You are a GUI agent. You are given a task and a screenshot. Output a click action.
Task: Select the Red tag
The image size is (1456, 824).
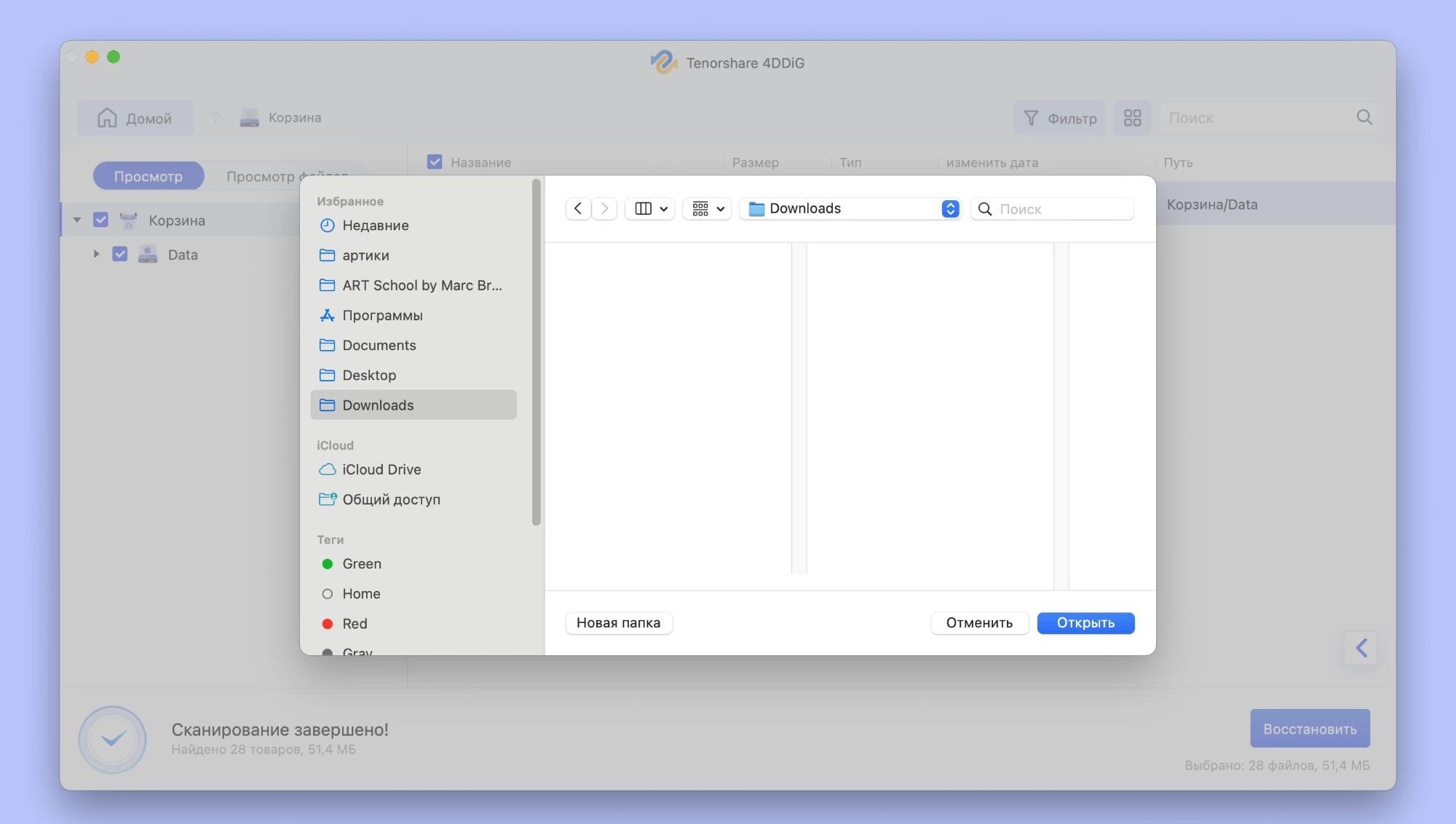click(355, 624)
